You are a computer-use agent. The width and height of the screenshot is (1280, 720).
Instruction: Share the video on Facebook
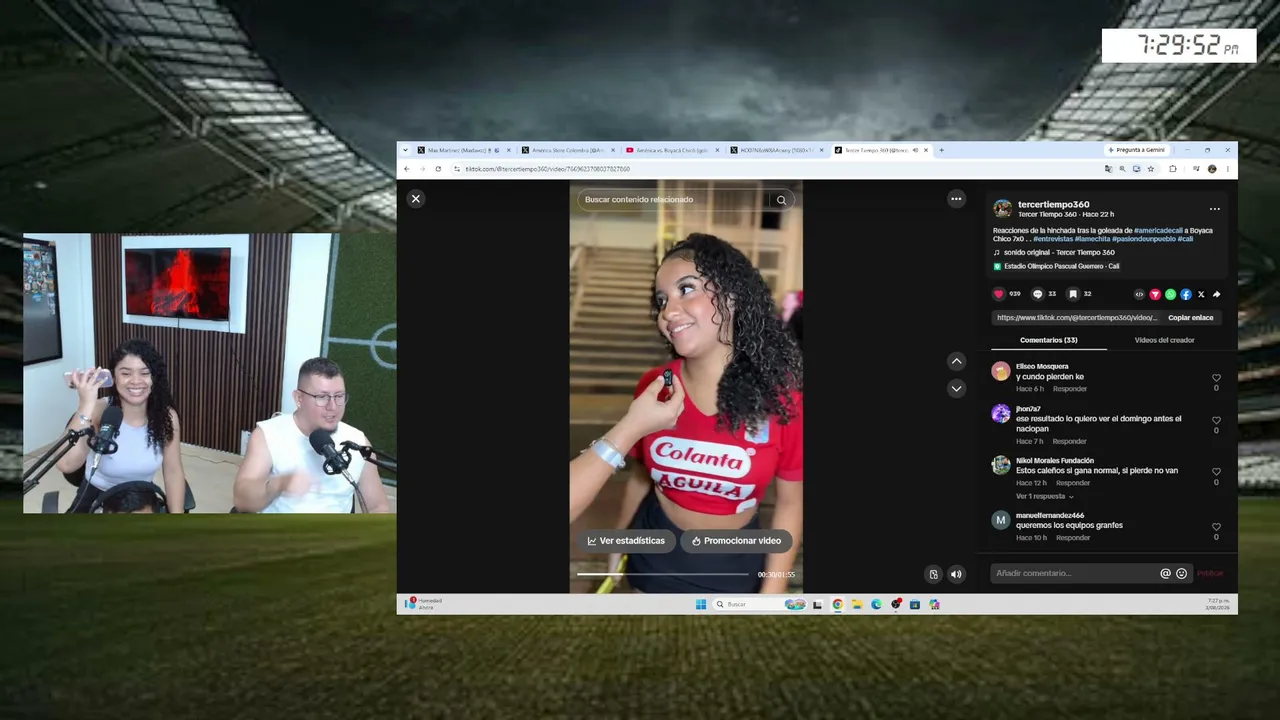click(1186, 294)
